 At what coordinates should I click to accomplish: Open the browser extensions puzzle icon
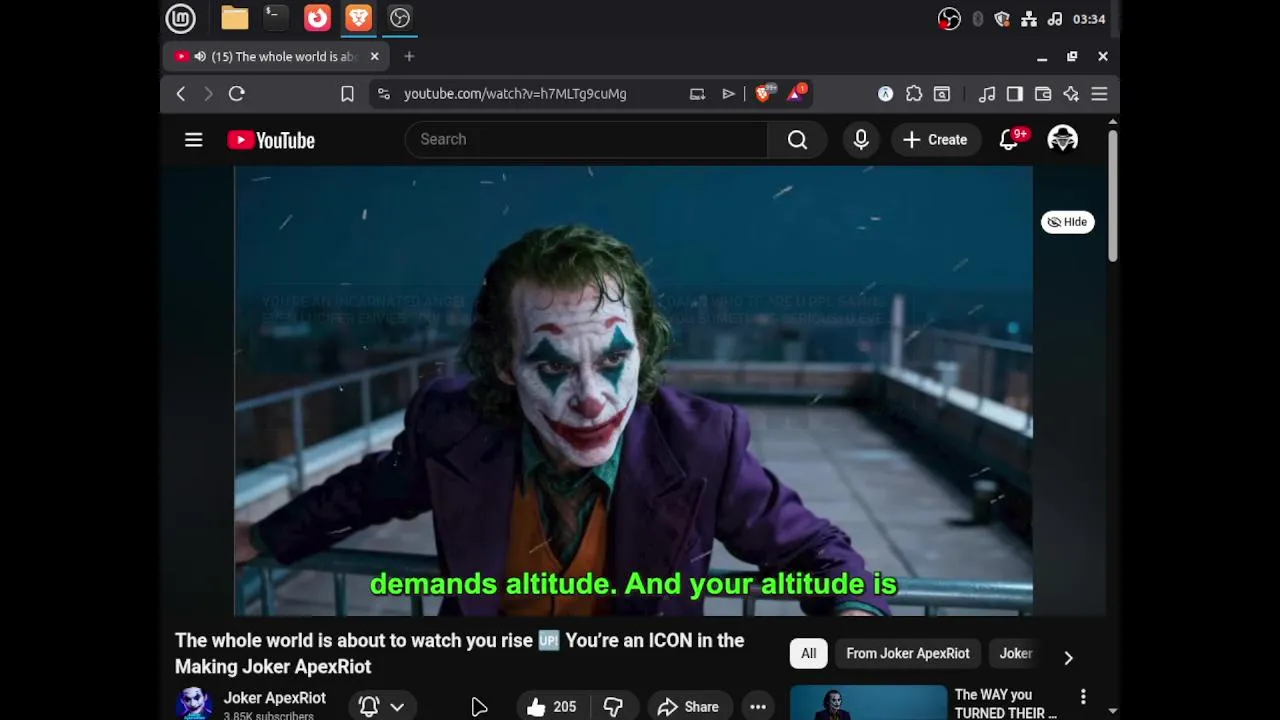coord(914,94)
